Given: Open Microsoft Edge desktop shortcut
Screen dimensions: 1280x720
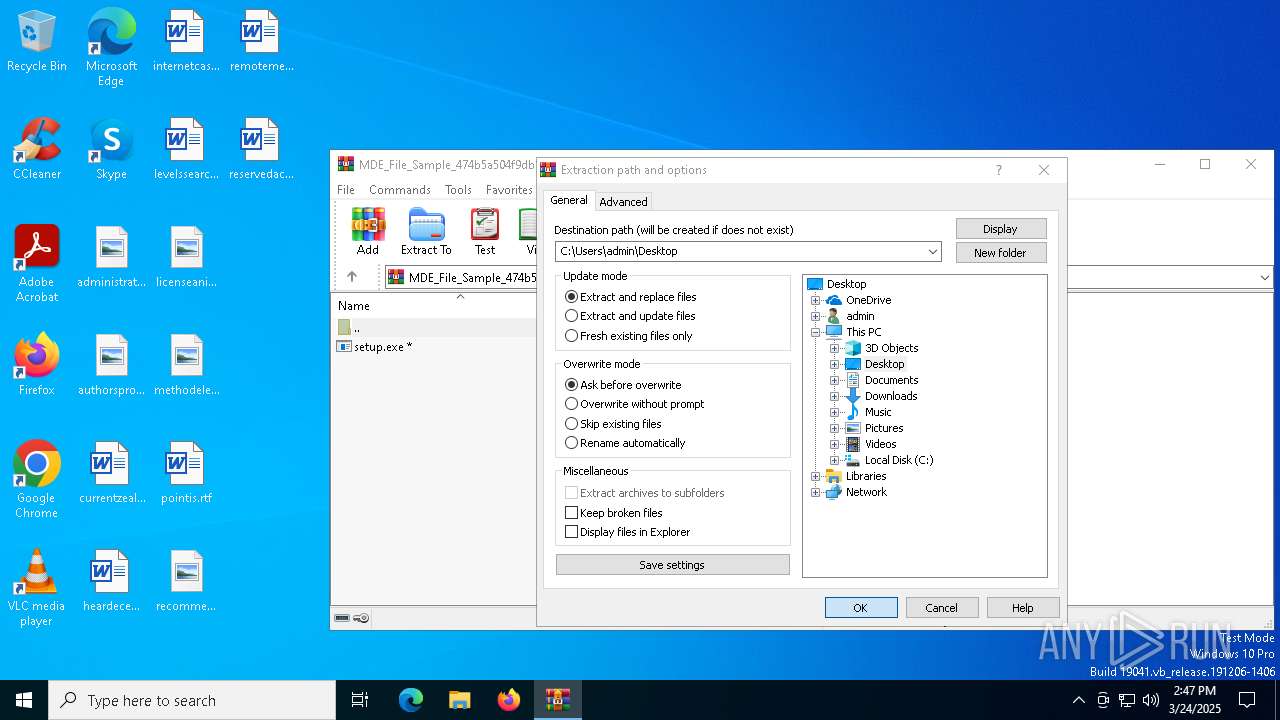Looking at the screenshot, I should 111,48.
